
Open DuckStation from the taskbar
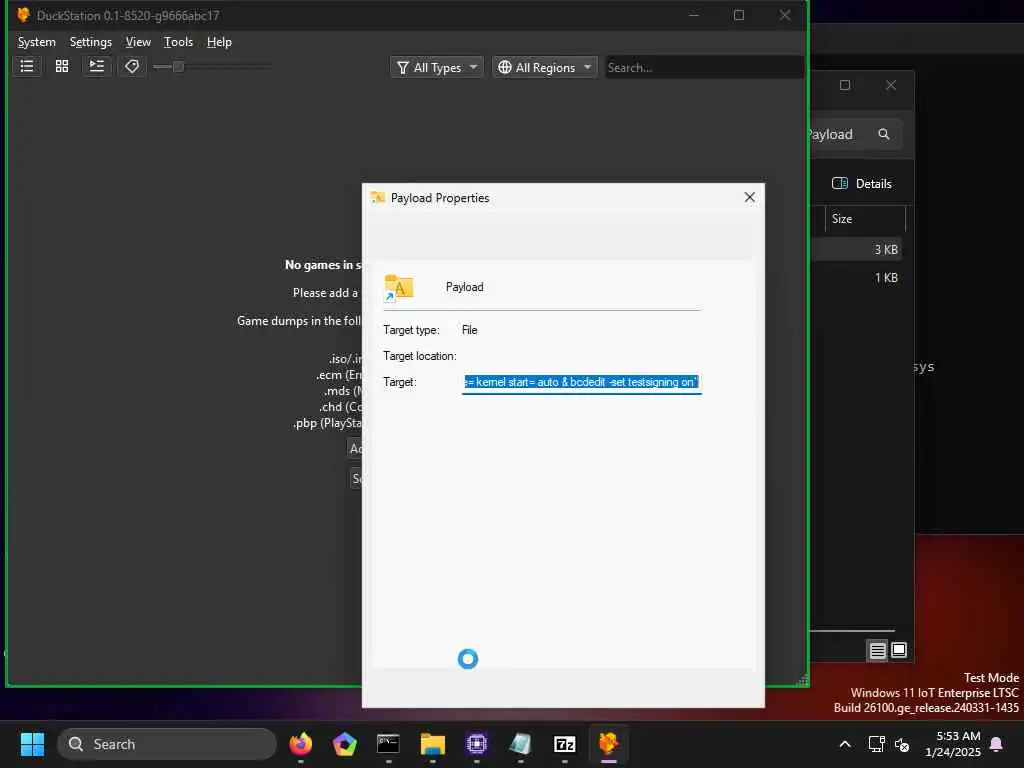click(609, 744)
